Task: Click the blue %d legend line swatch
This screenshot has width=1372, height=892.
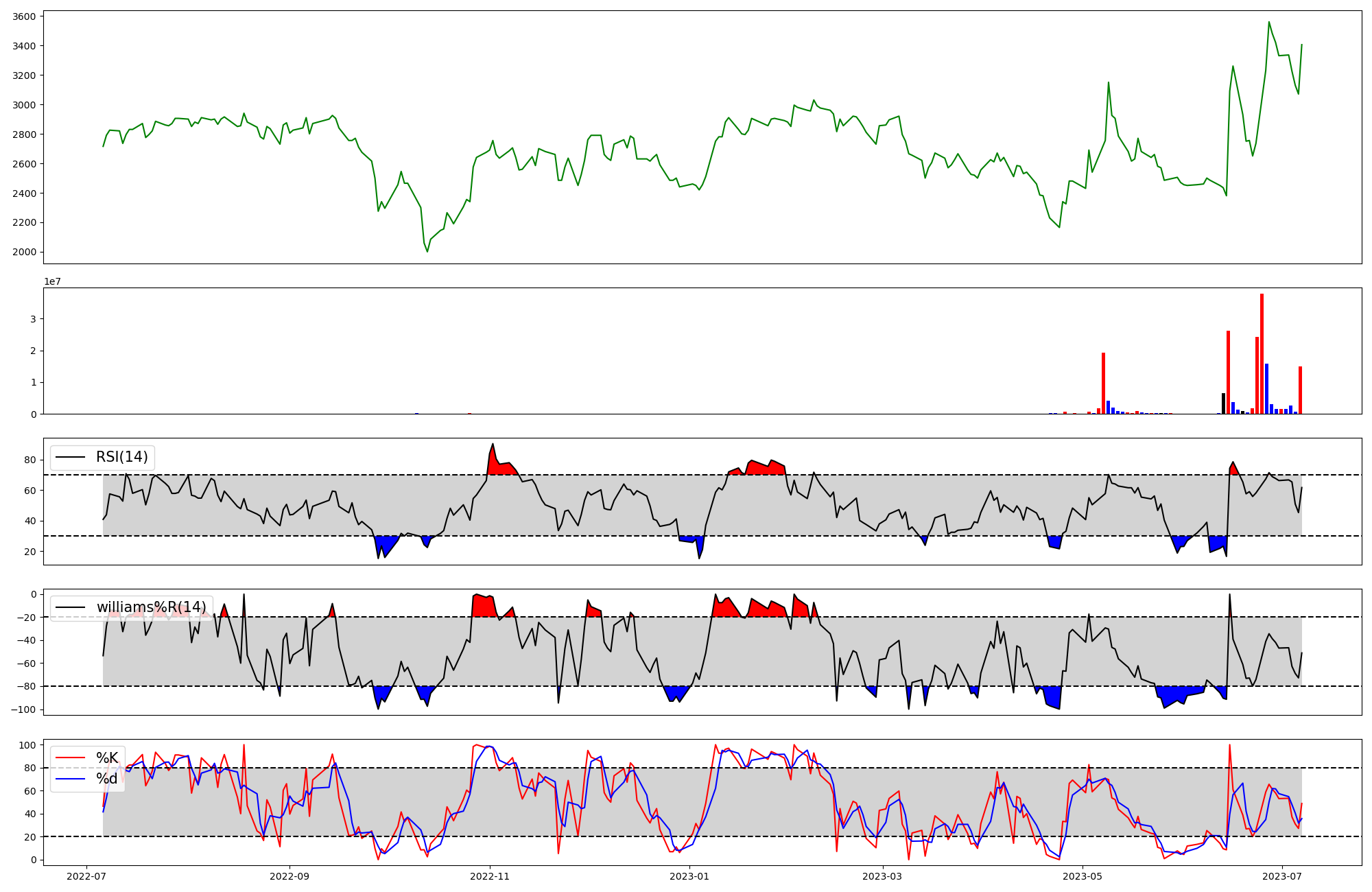Action: click(70, 778)
